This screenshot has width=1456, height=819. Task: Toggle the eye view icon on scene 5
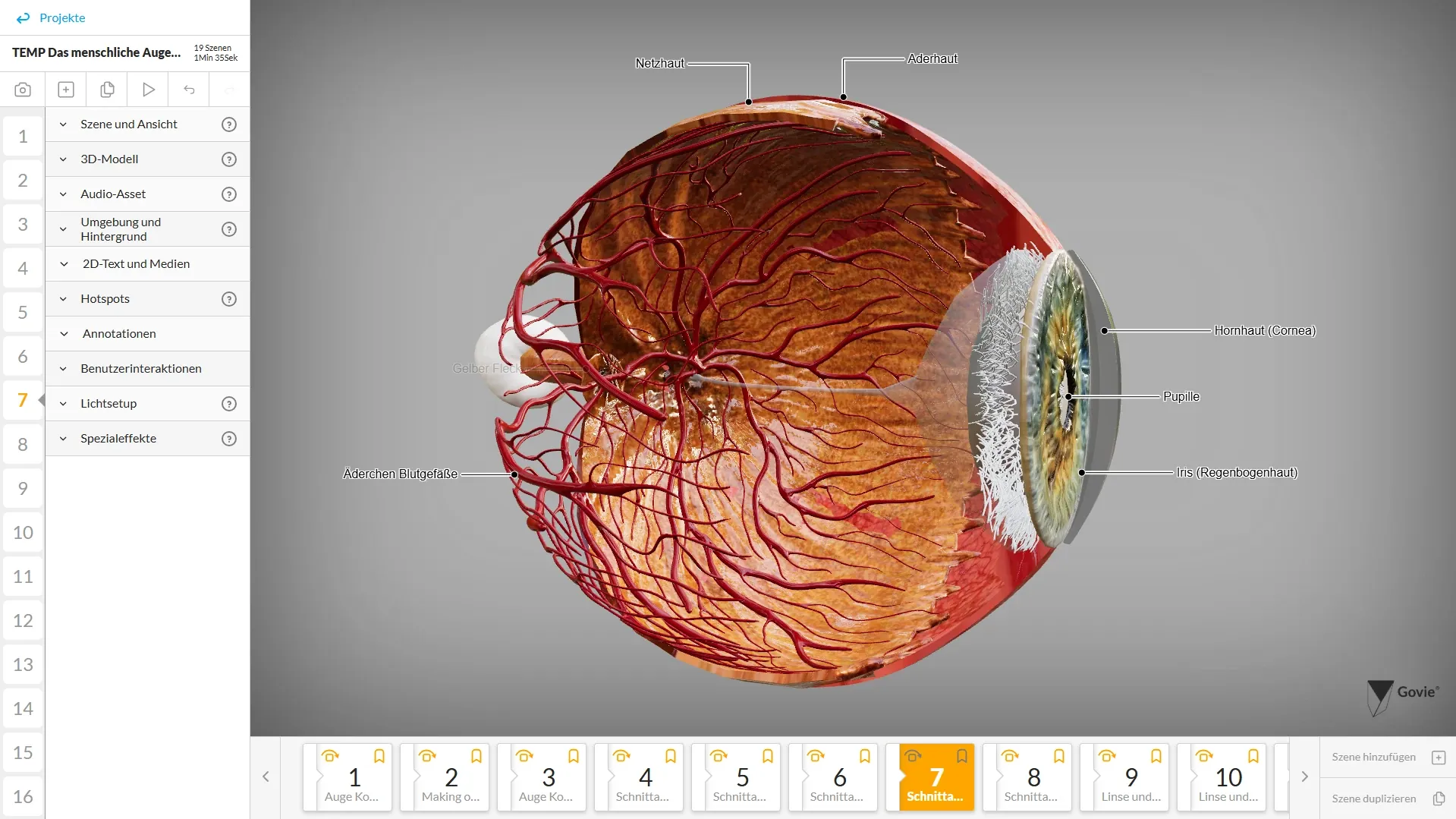(719, 756)
